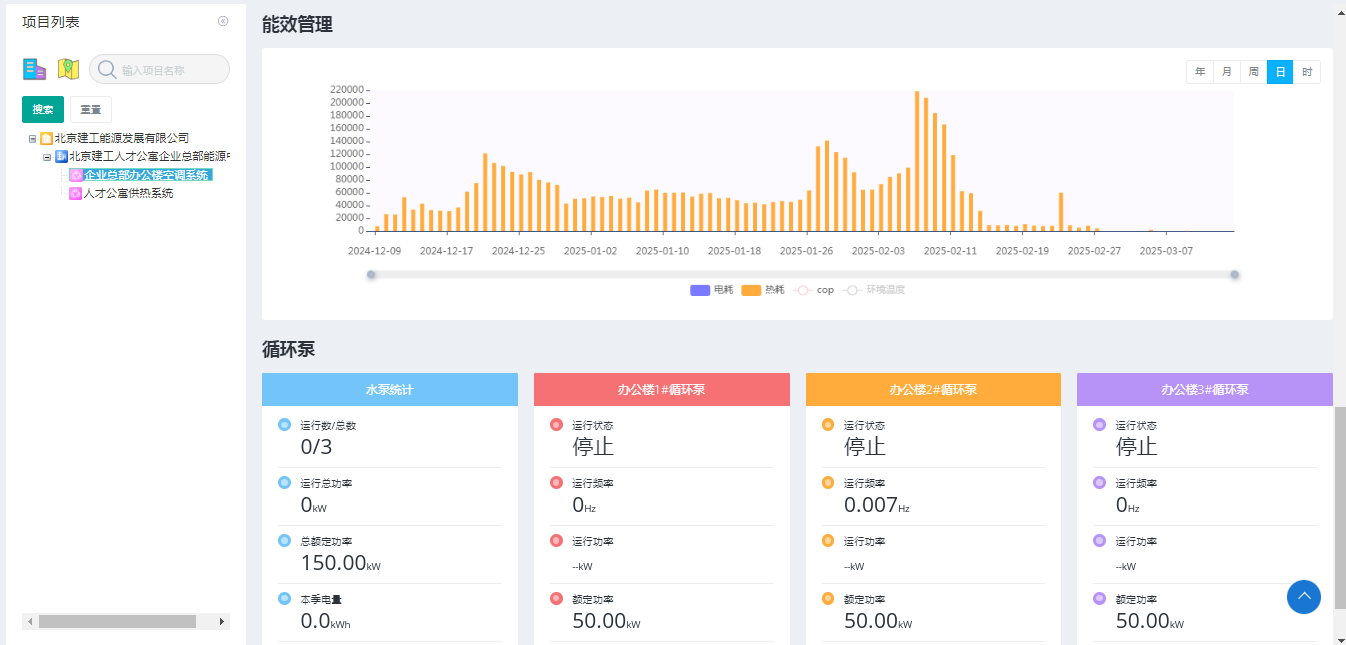Screen dimensions: 1346x645
Task: Open the map view icon
Action: [68, 69]
